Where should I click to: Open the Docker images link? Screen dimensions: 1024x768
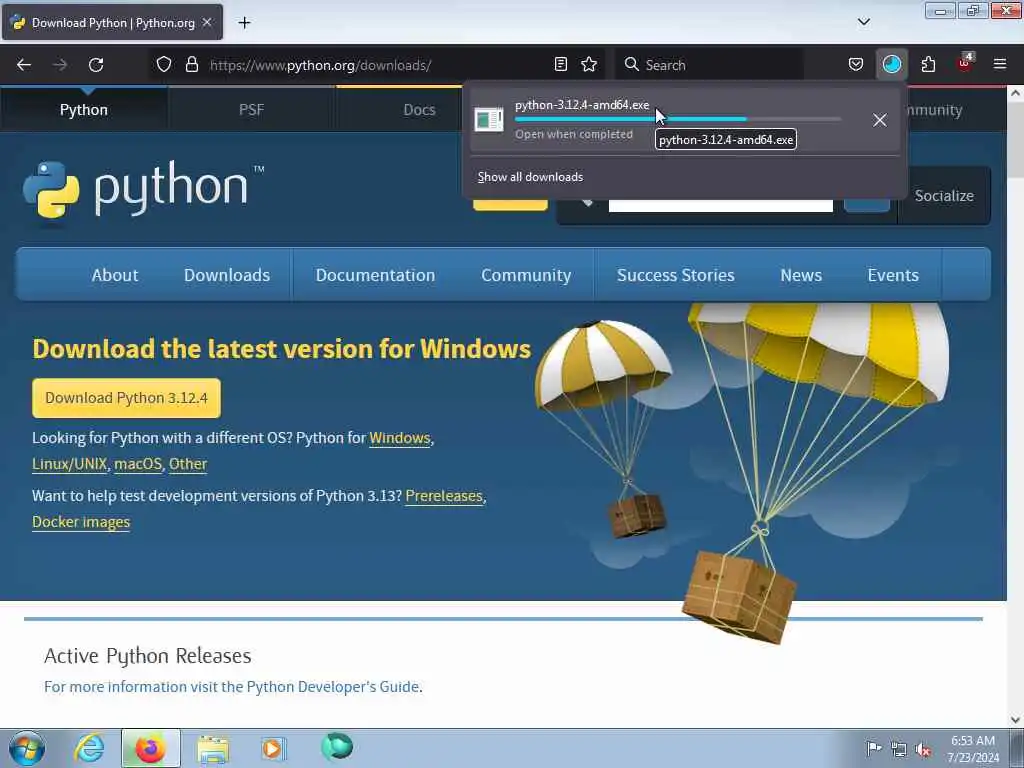click(81, 522)
